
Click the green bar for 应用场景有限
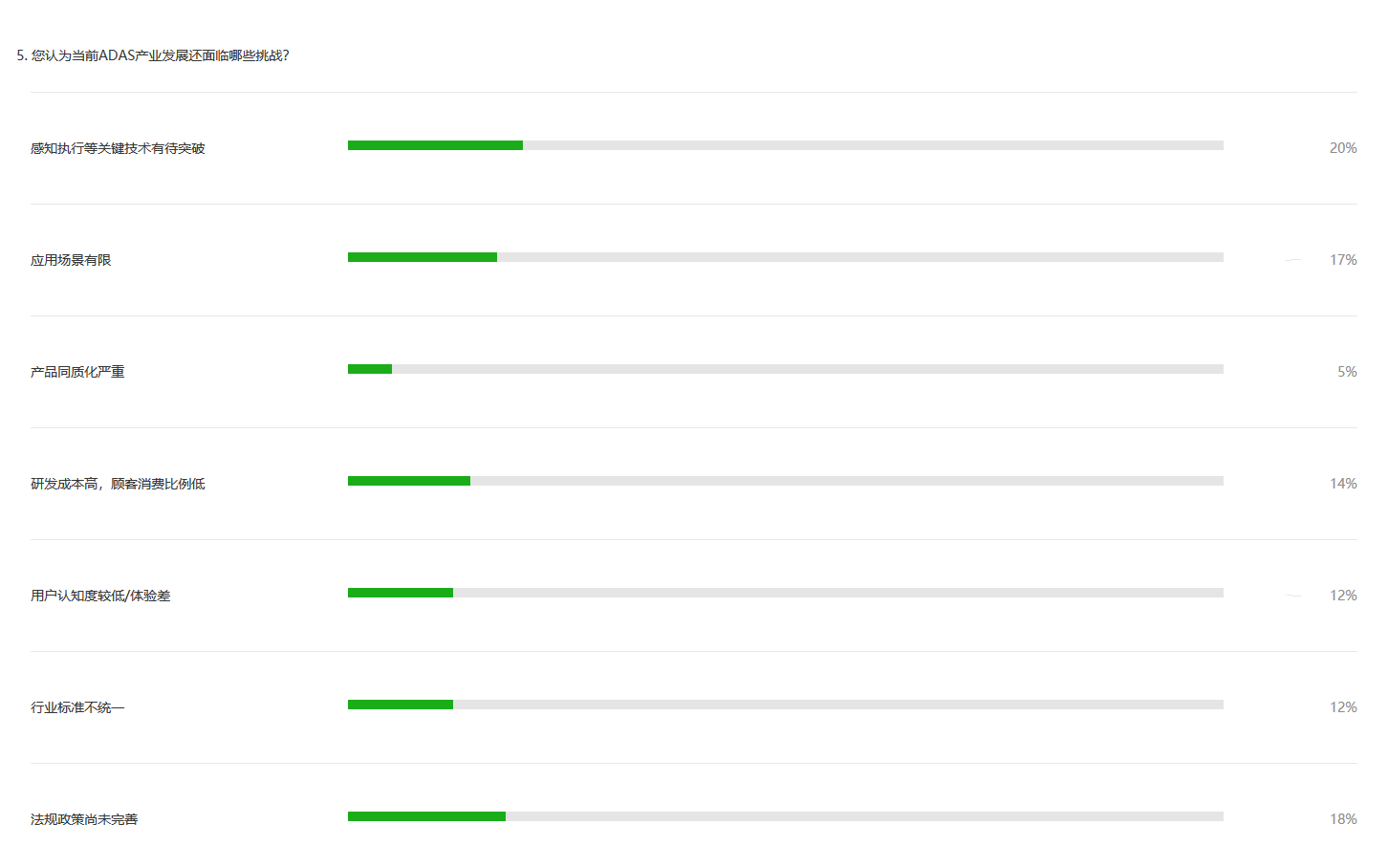[423, 257]
